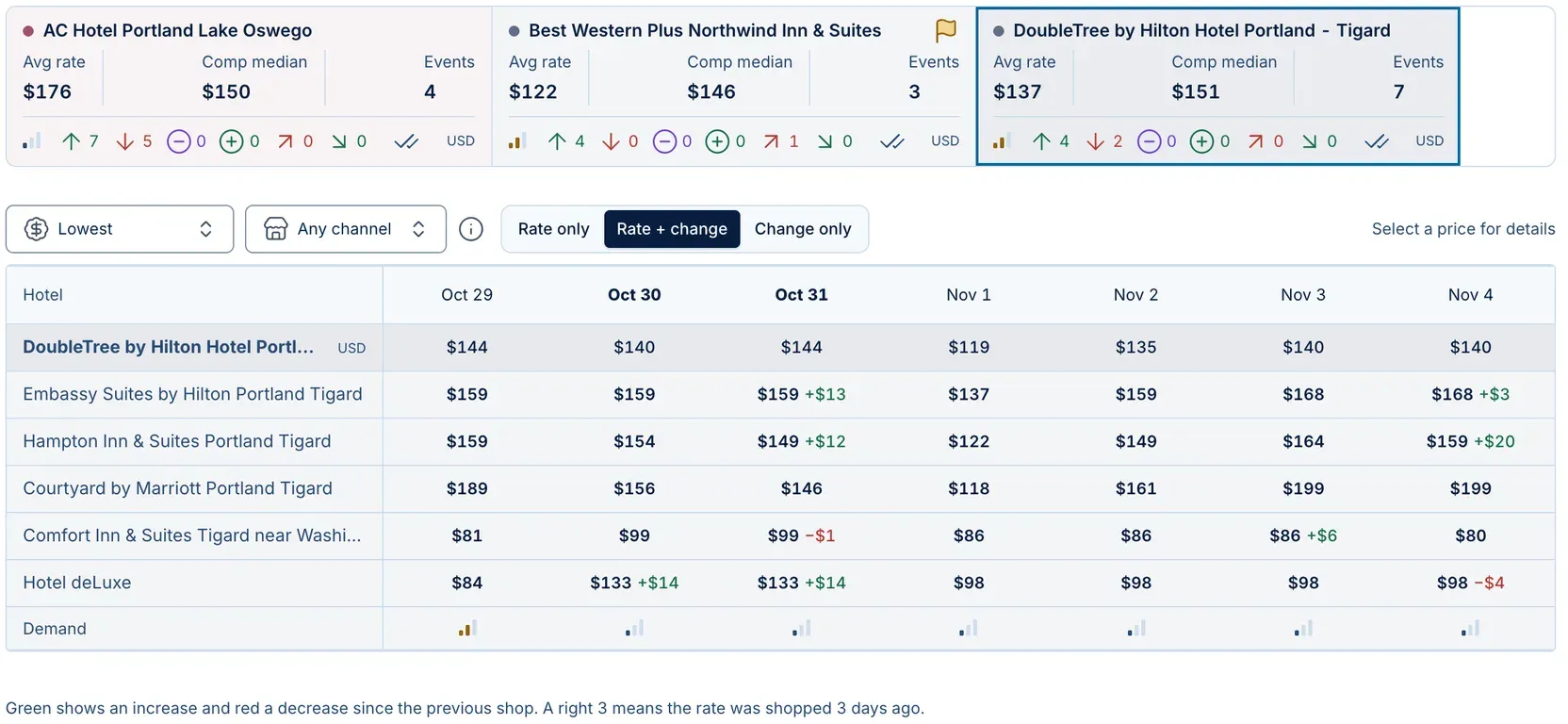Click Embassy Suites' $137 rate for Nov 1

(x=969, y=394)
